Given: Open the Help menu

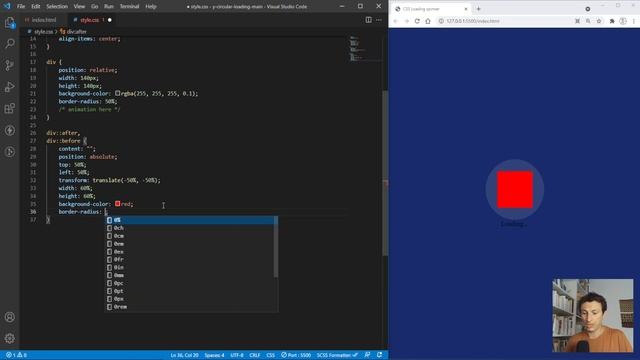Looking at the screenshot, I should (151, 7).
